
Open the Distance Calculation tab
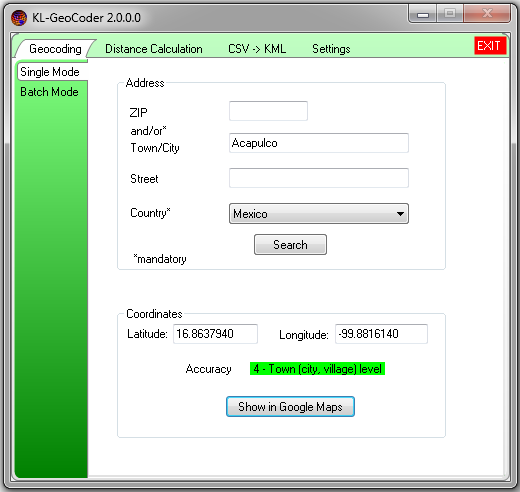[154, 49]
